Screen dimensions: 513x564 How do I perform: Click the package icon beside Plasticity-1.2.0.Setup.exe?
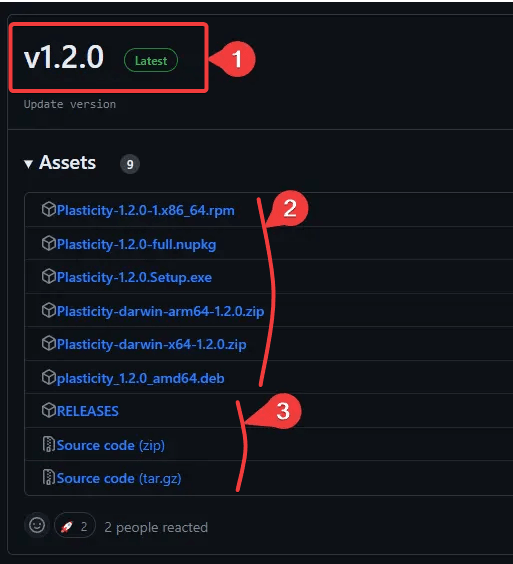click(x=49, y=277)
